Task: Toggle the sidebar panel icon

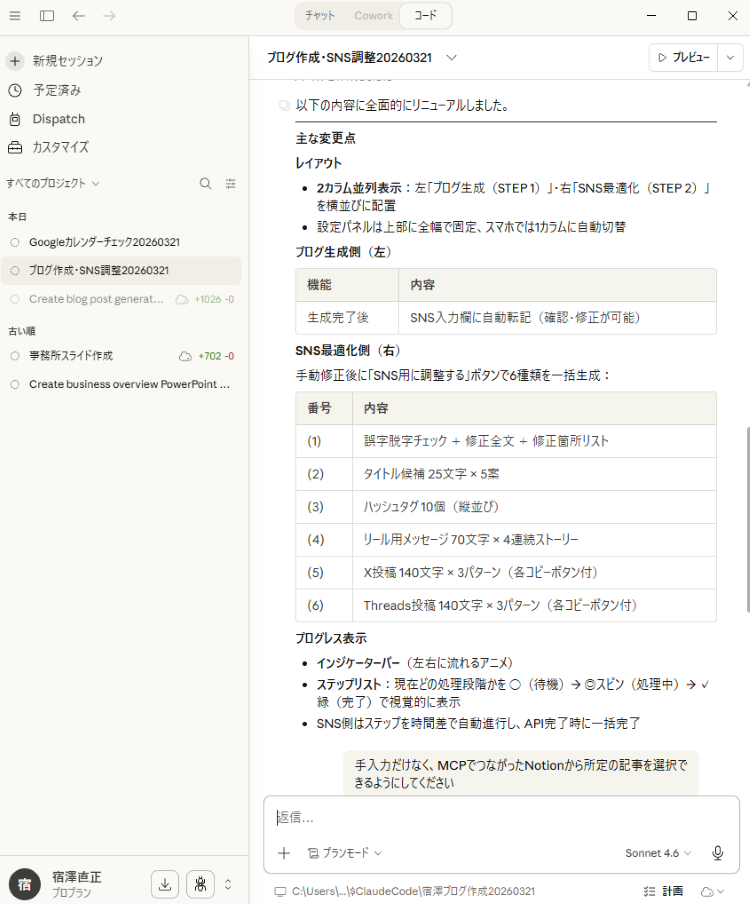Action: (x=47, y=16)
